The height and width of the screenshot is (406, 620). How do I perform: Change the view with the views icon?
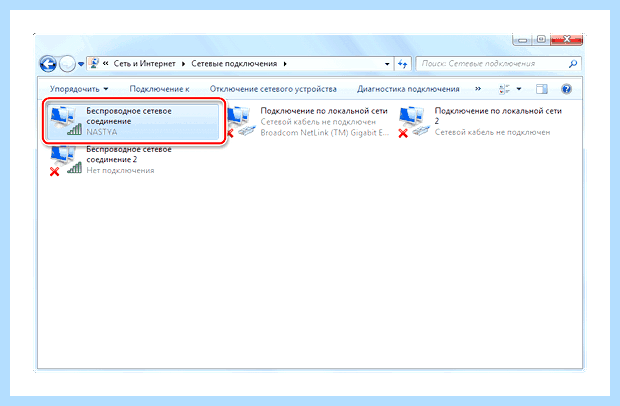504,89
